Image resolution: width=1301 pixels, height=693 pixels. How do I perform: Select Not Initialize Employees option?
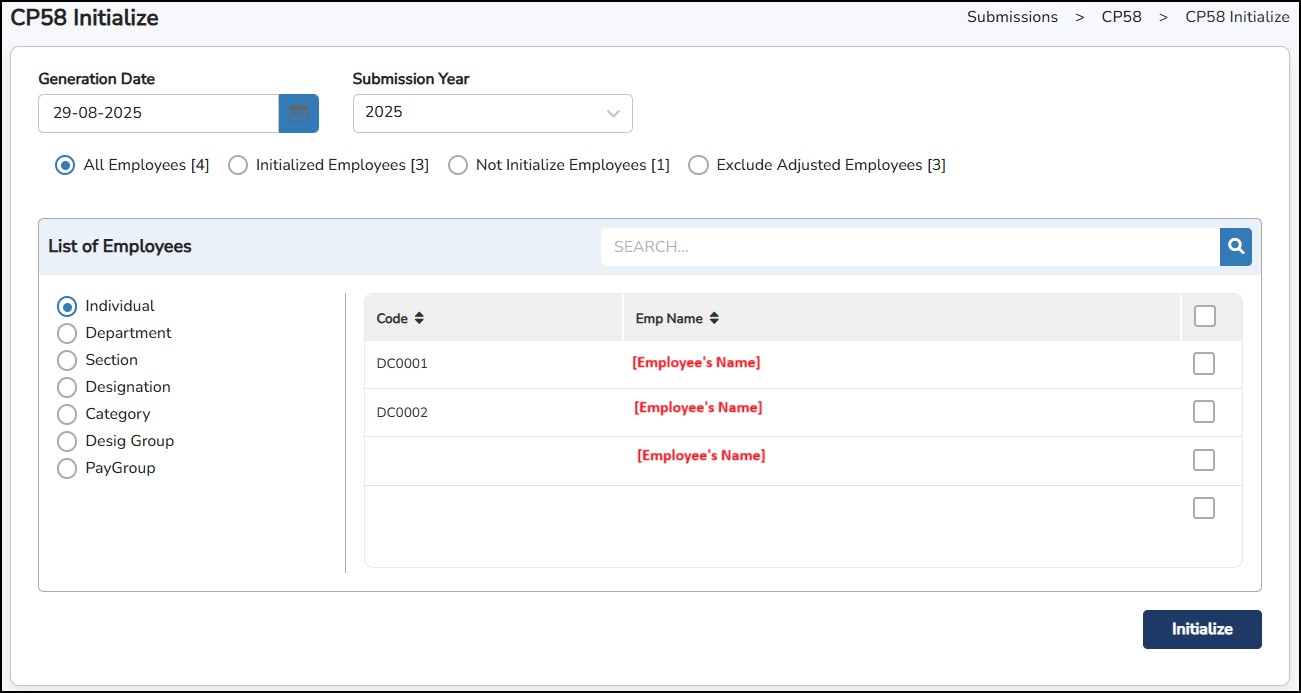point(458,165)
